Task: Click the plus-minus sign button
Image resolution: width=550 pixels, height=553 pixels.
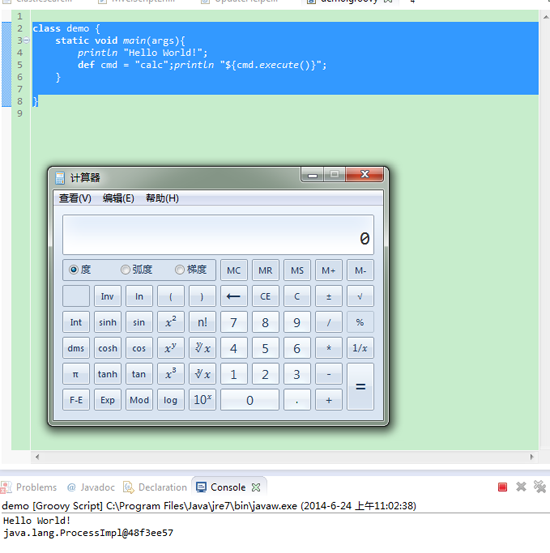Action: (328, 296)
